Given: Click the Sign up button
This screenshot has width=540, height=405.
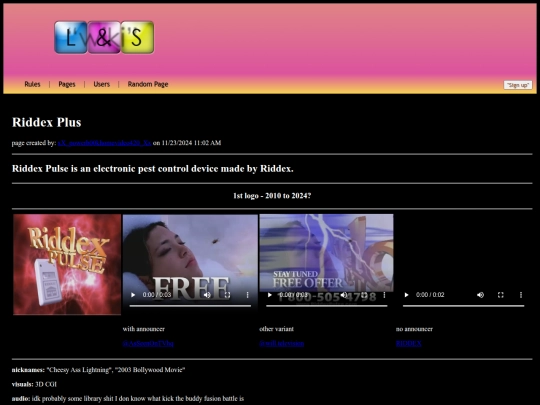Looking at the screenshot, I should pos(518,85).
